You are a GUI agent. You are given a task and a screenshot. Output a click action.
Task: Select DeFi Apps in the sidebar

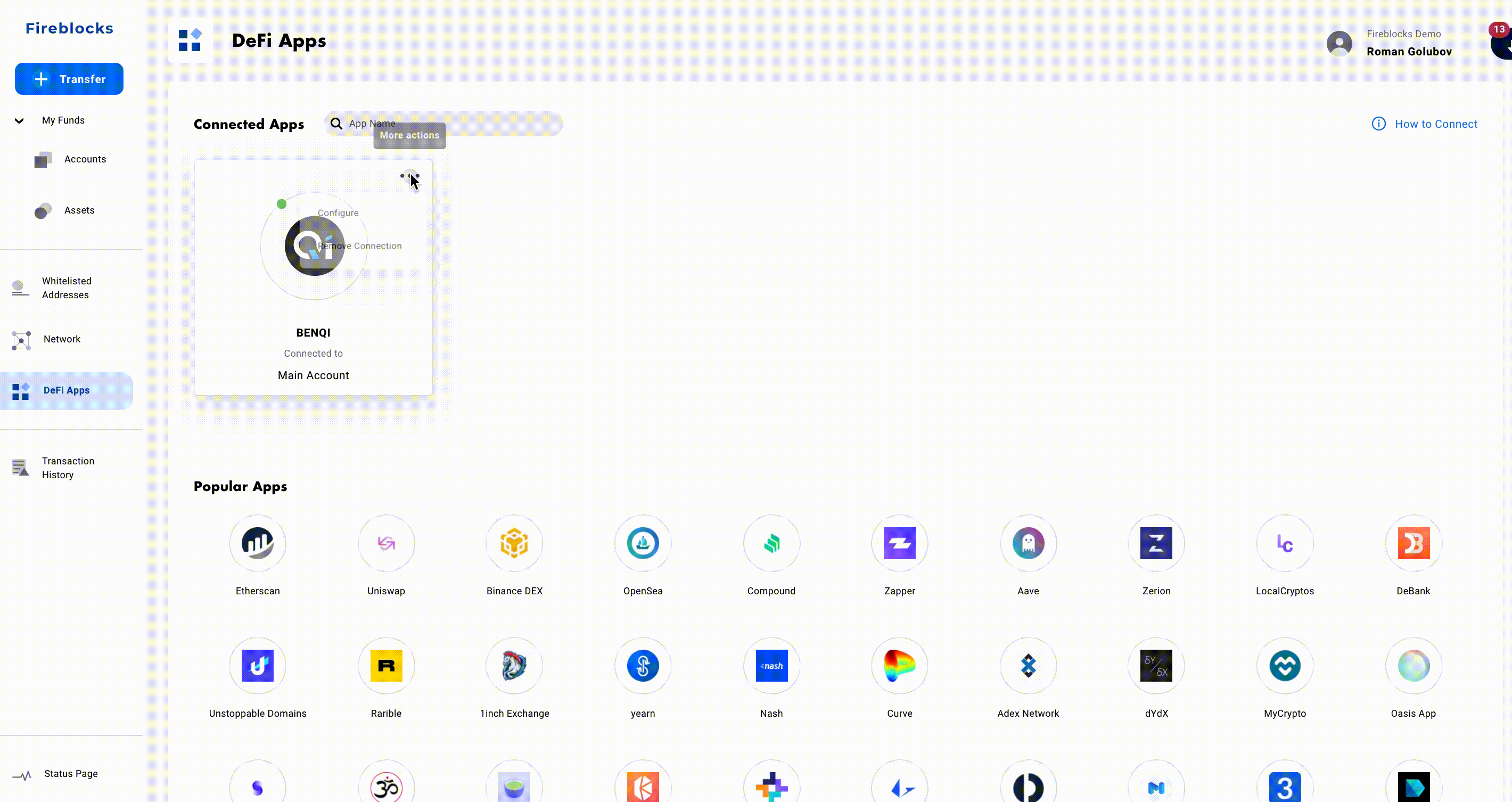pos(67,390)
